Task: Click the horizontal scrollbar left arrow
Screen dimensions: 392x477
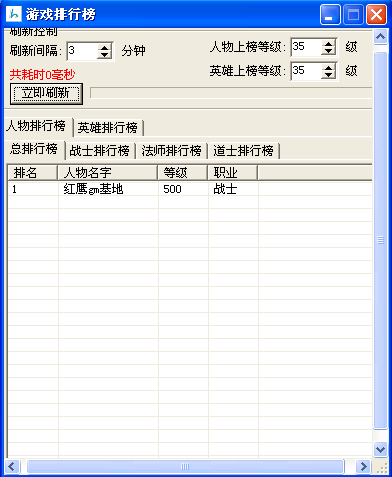Action: [x=12, y=466]
